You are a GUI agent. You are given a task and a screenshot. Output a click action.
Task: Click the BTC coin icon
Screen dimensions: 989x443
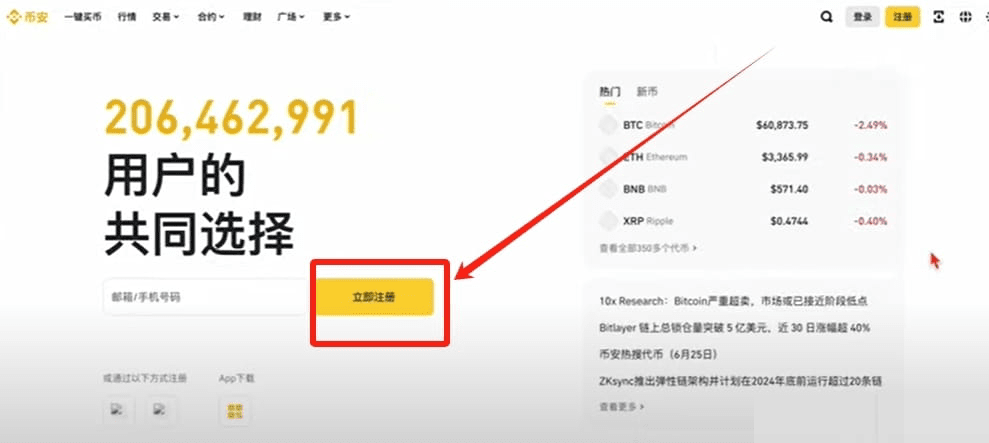(x=609, y=125)
